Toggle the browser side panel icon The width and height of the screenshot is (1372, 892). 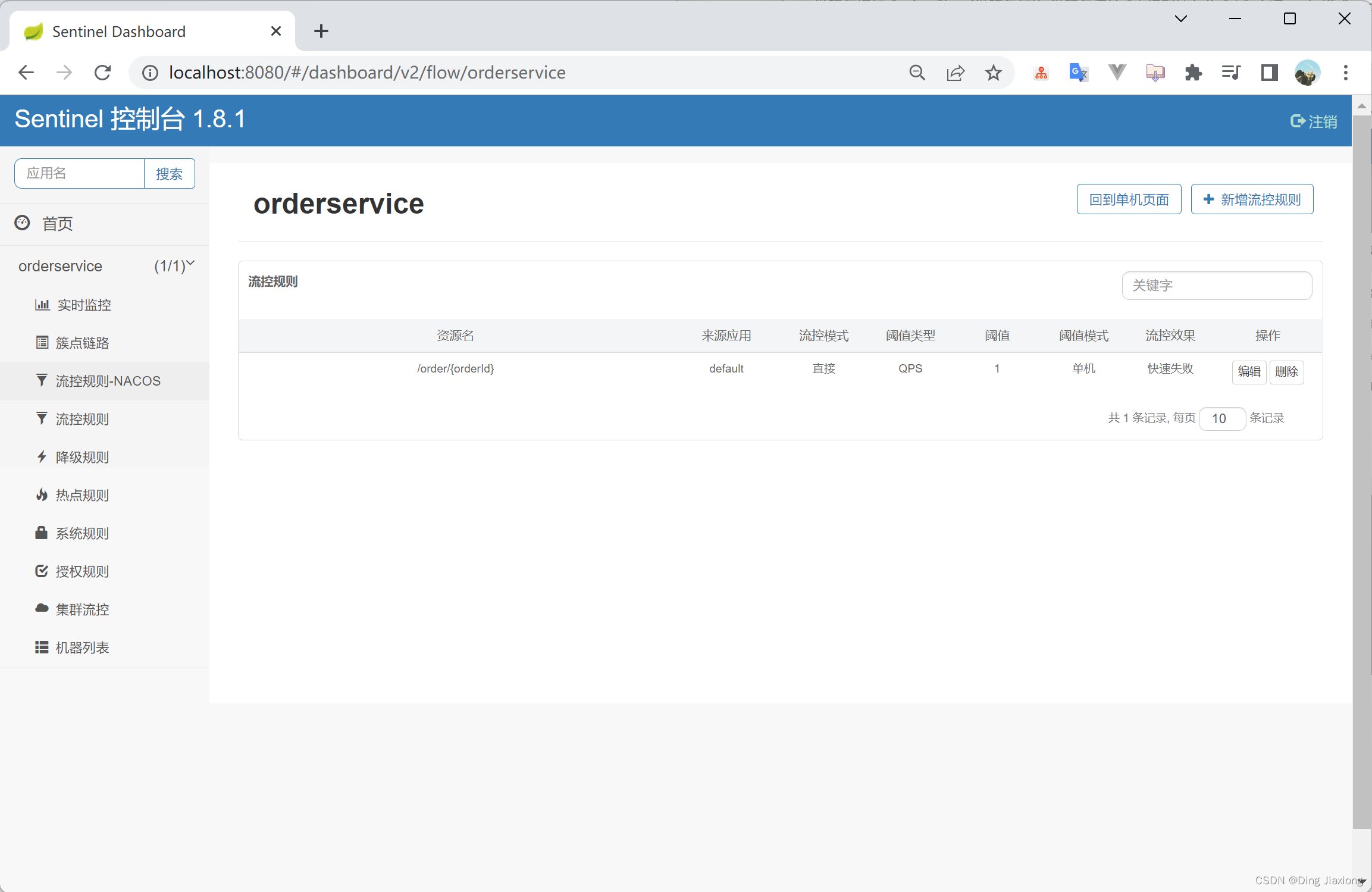pos(1269,73)
